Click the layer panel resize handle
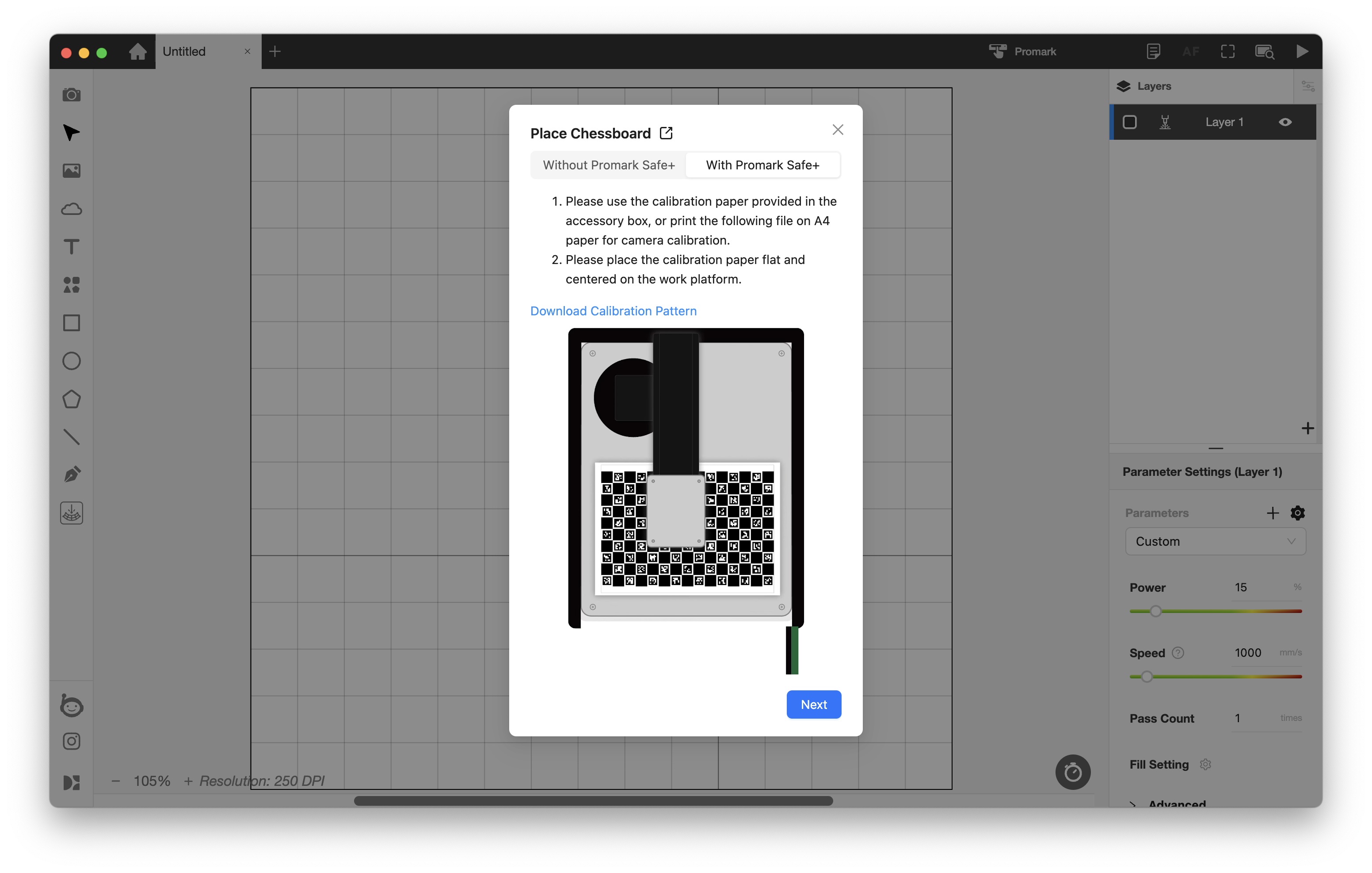 click(x=1216, y=448)
